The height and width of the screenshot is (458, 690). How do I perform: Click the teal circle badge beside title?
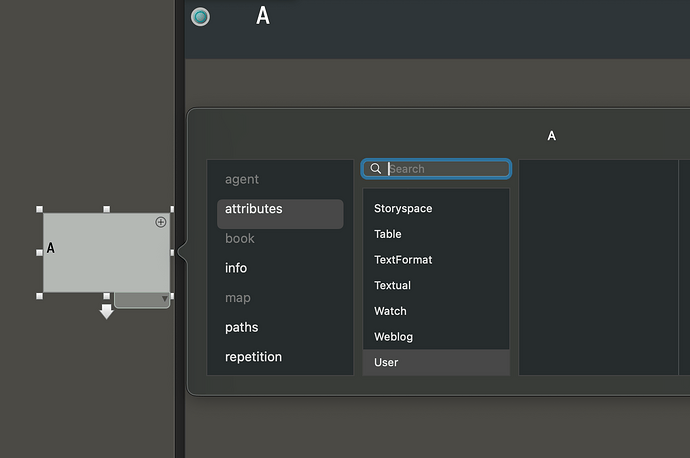pos(201,16)
